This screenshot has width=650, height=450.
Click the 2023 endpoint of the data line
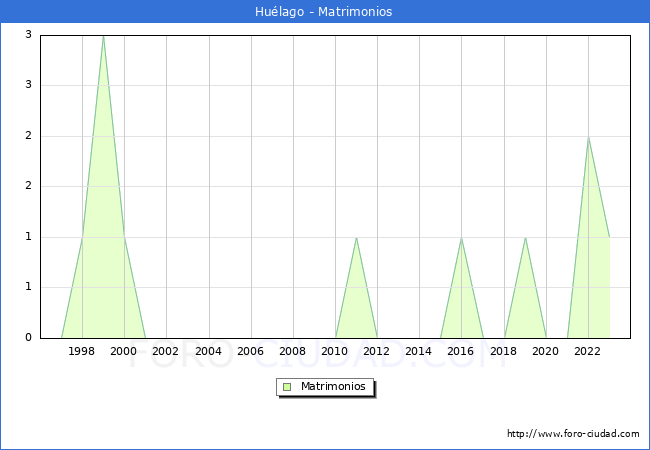(x=609, y=237)
